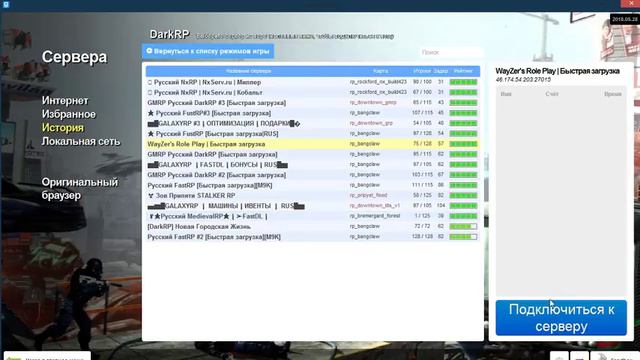The height and width of the screenshot is (360, 640).
Task: Click the 'Время' column in player panel
Action: tap(613, 94)
